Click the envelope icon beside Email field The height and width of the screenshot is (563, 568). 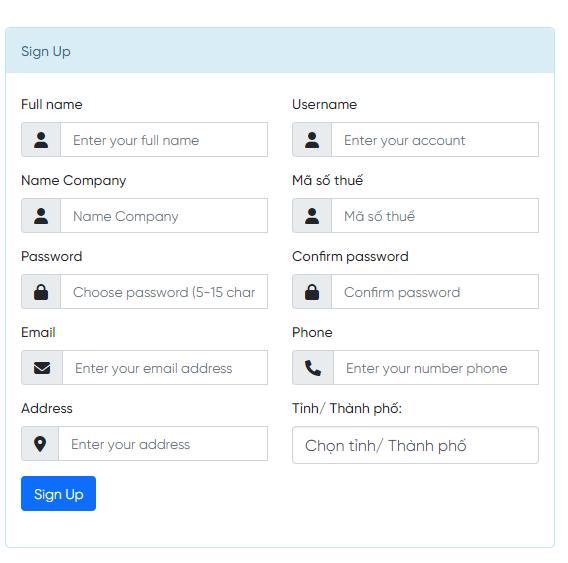pyautogui.click(x=42, y=368)
